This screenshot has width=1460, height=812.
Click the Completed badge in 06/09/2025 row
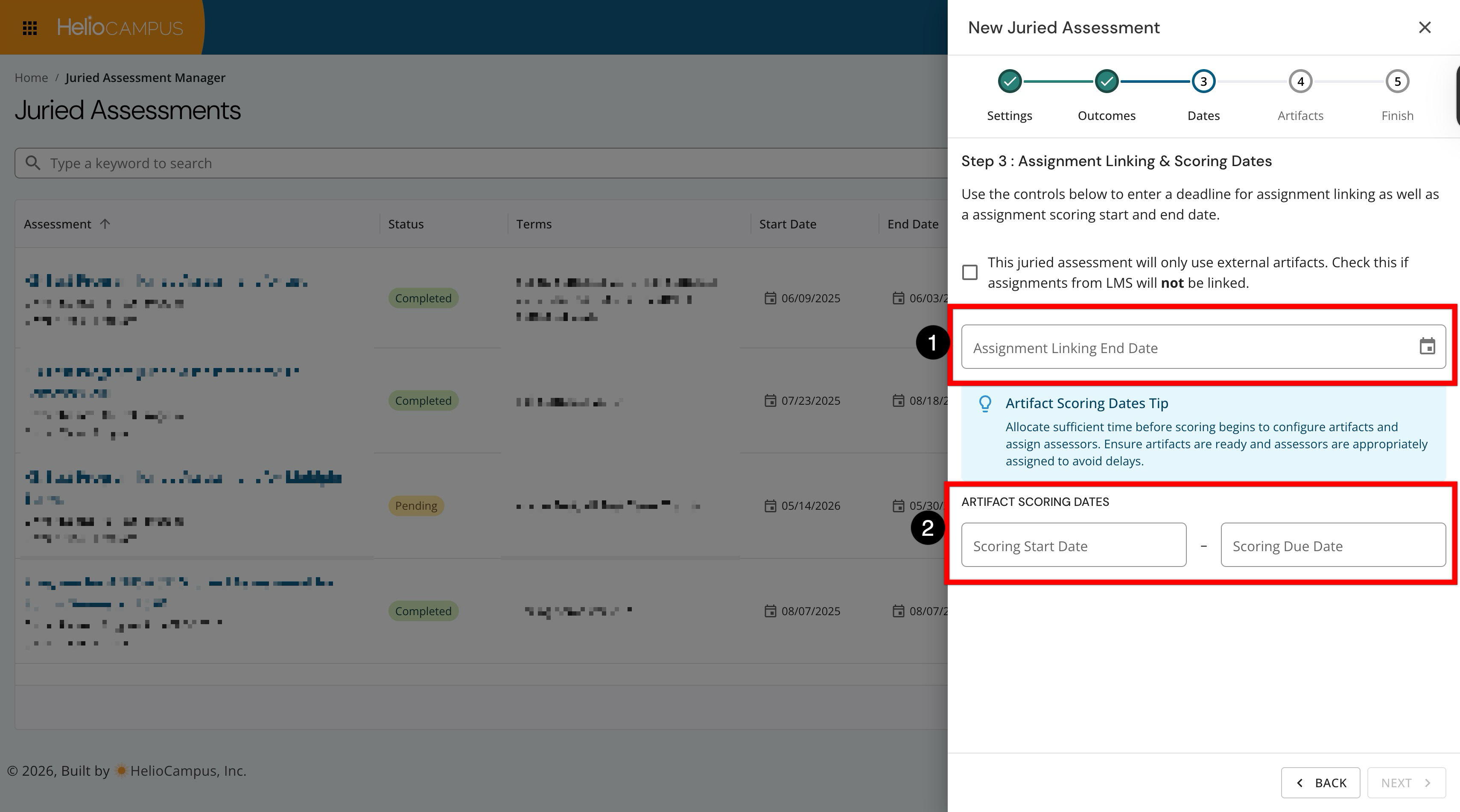pyautogui.click(x=423, y=298)
